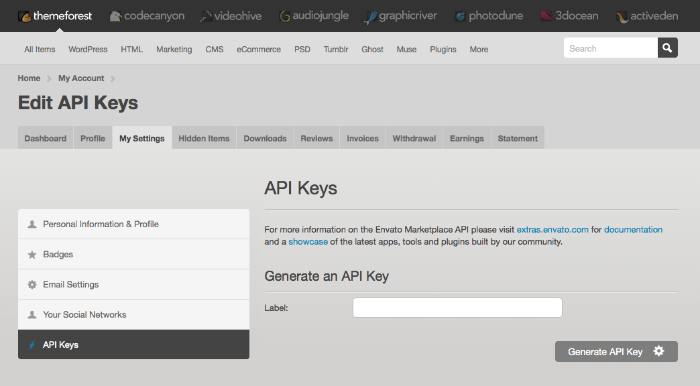
Task: Open the 3docean marketplace icon
Action: [x=546, y=16]
